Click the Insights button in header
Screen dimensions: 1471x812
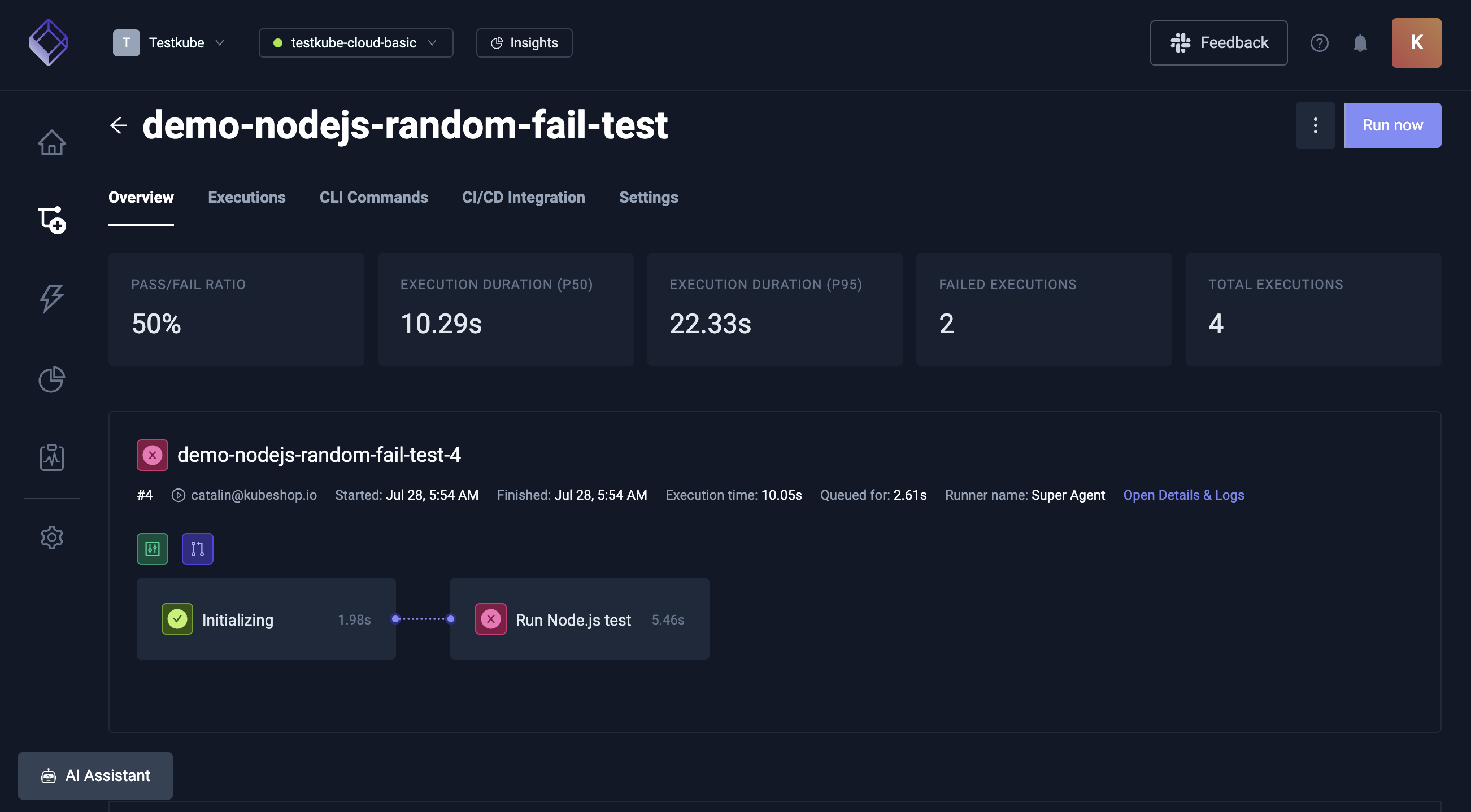(524, 43)
